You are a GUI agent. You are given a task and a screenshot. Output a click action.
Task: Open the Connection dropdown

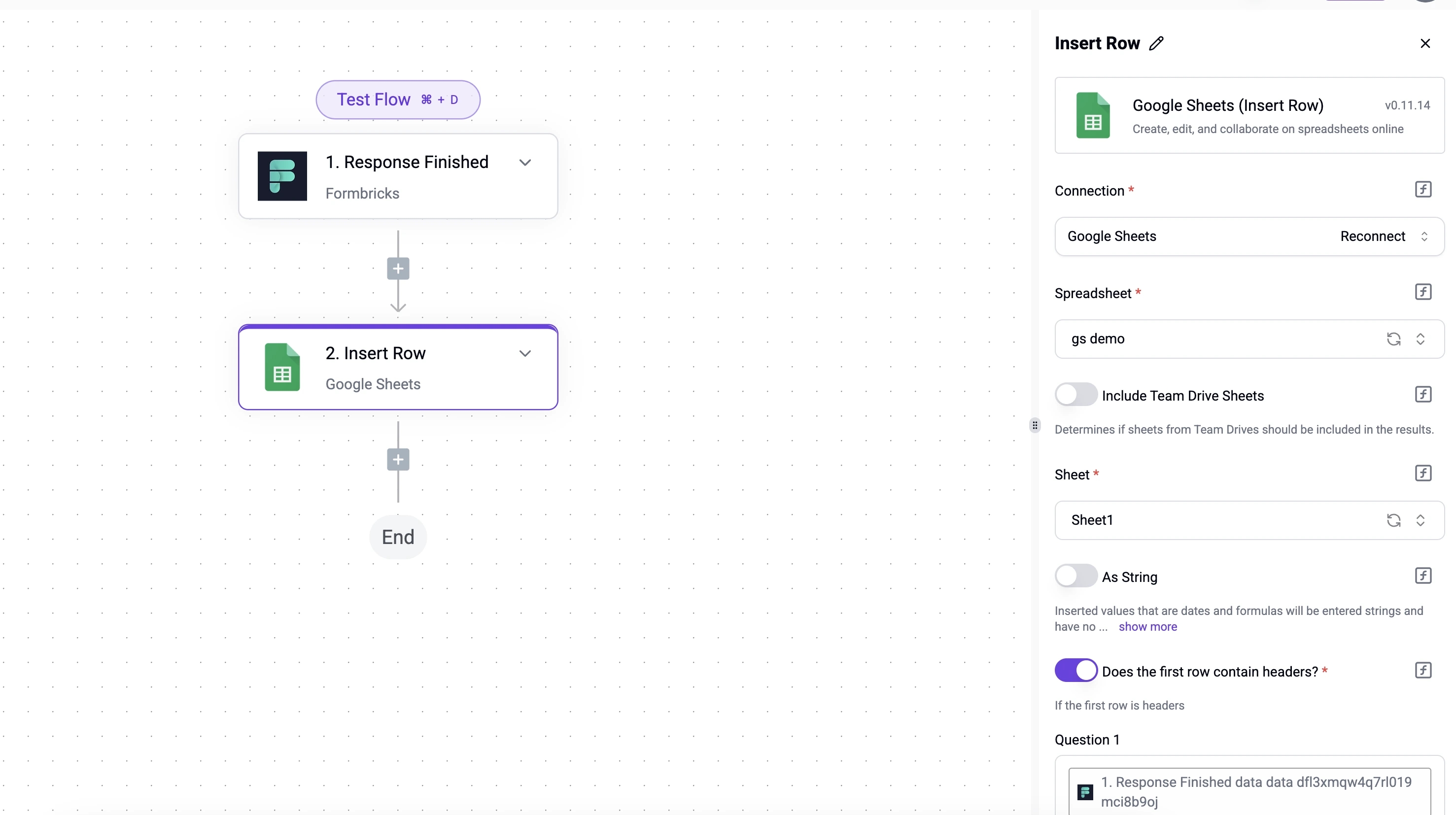(x=1249, y=236)
